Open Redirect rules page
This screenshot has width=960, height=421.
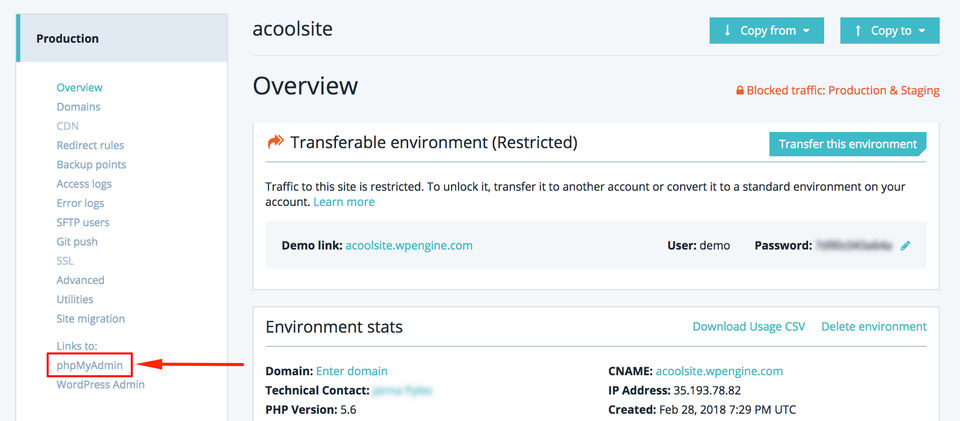[90, 145]
